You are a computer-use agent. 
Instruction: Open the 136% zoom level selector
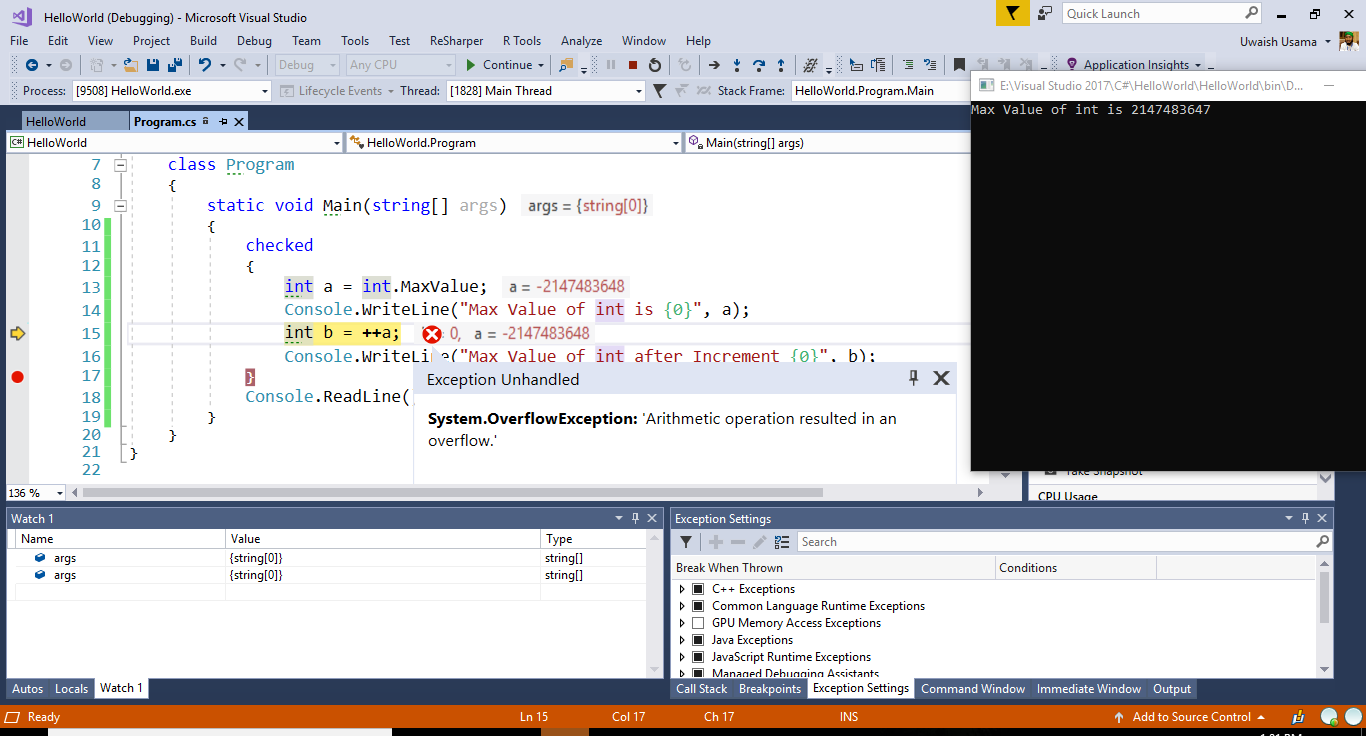click(x=35, y=492)
